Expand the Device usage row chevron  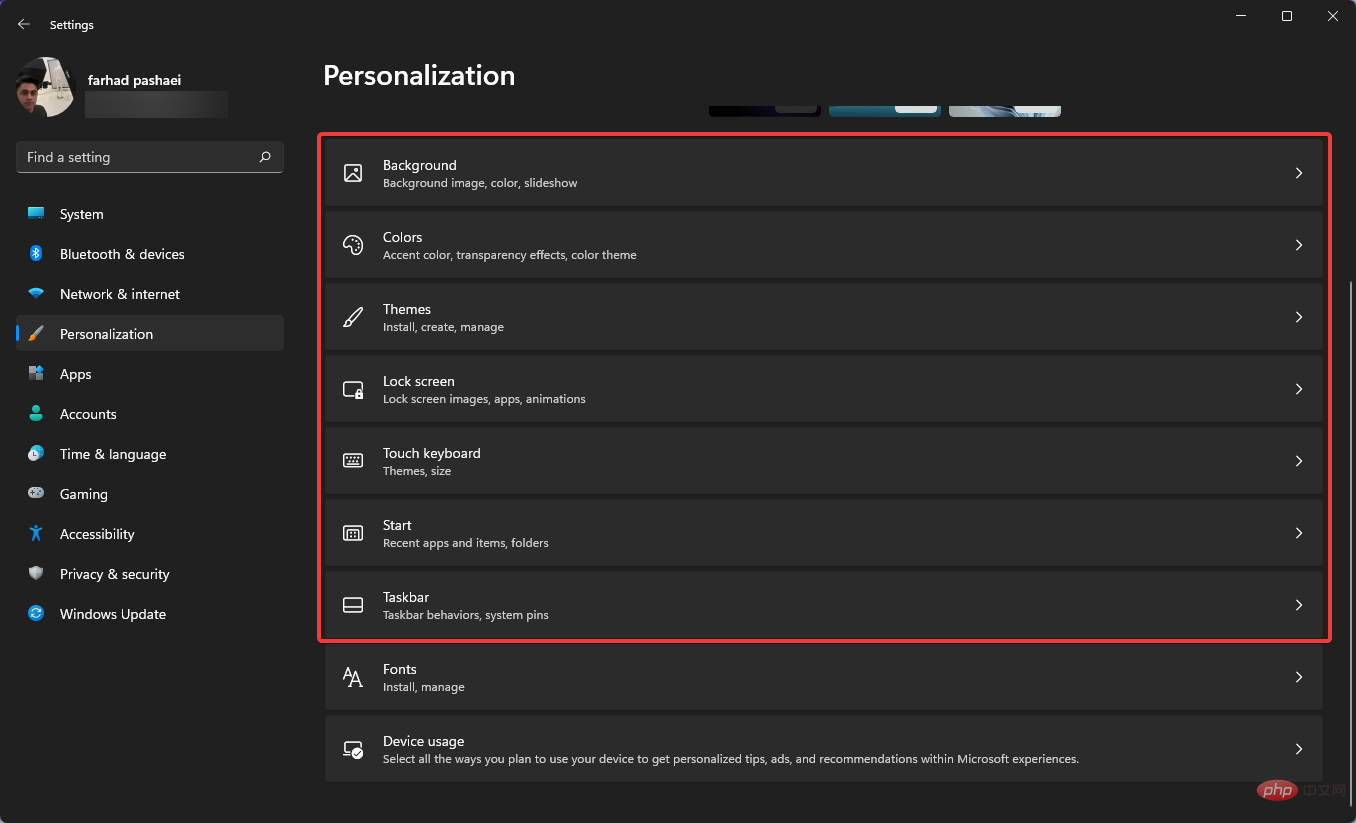[1299, 749]
